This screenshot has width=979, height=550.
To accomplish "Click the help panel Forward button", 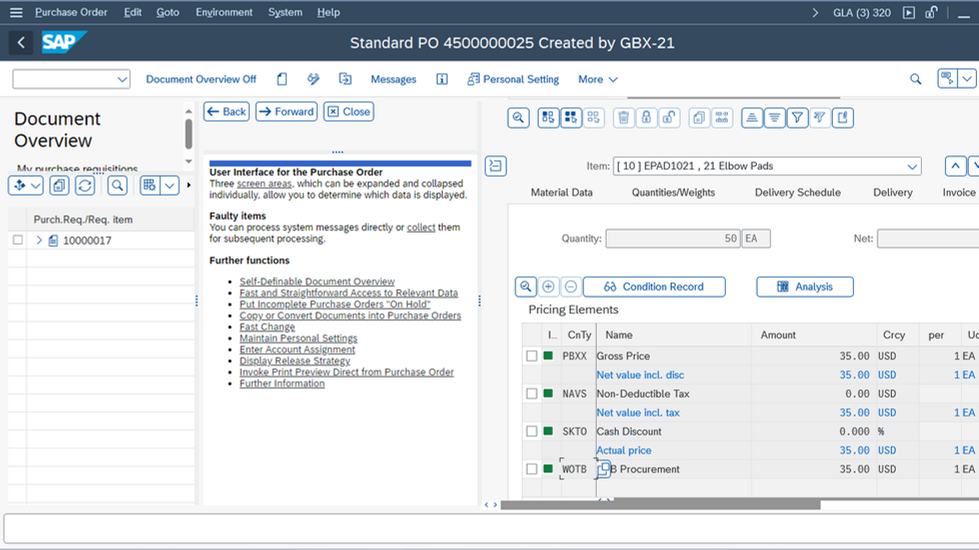I will click(286, 112).
